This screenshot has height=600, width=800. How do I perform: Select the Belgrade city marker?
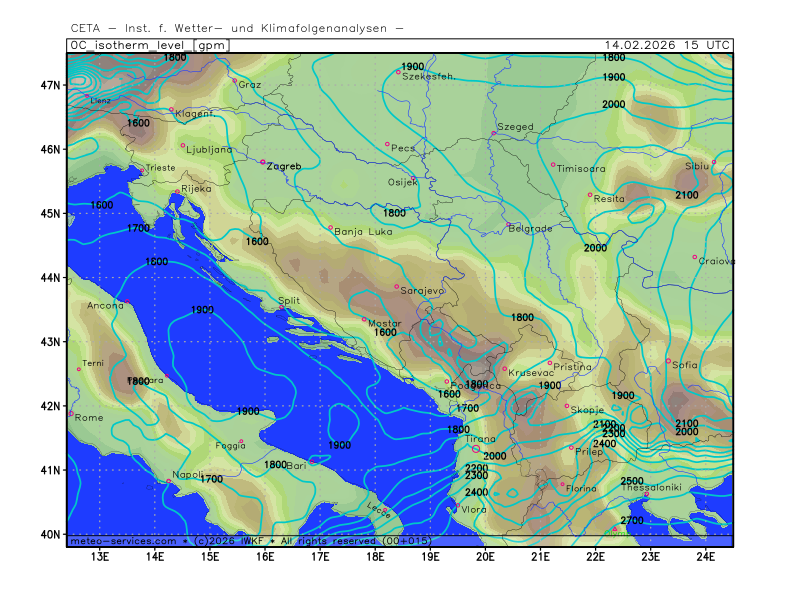(x=508, y=225)
